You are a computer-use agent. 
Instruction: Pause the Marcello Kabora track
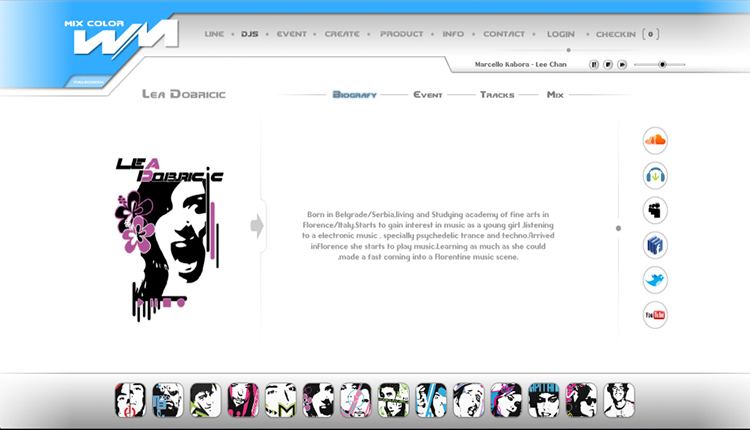(x=594, y=64)
